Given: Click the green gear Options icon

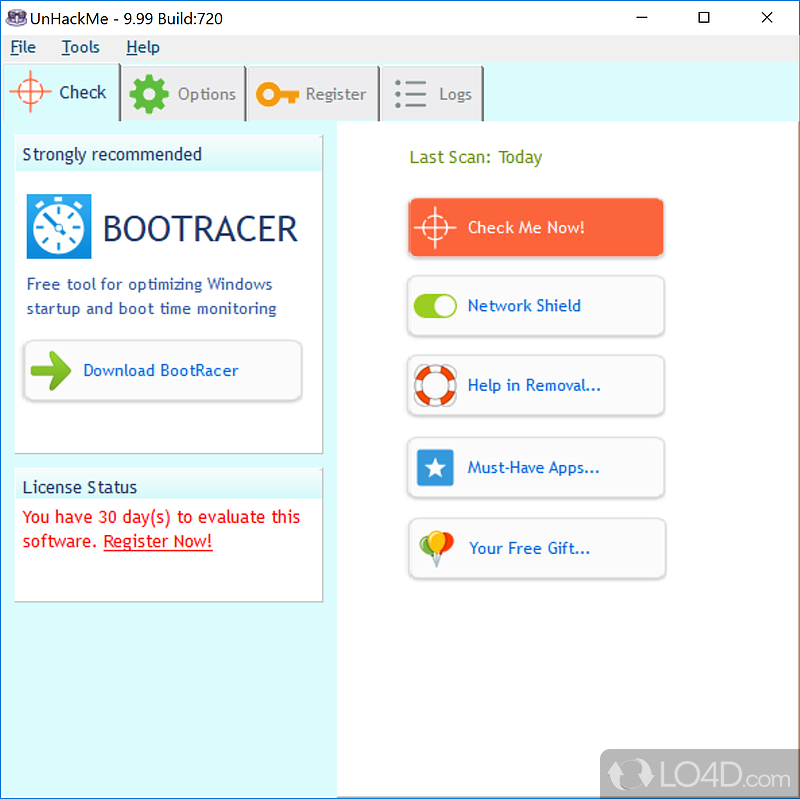Looking at the screenshot, I should tap(148, 94).
